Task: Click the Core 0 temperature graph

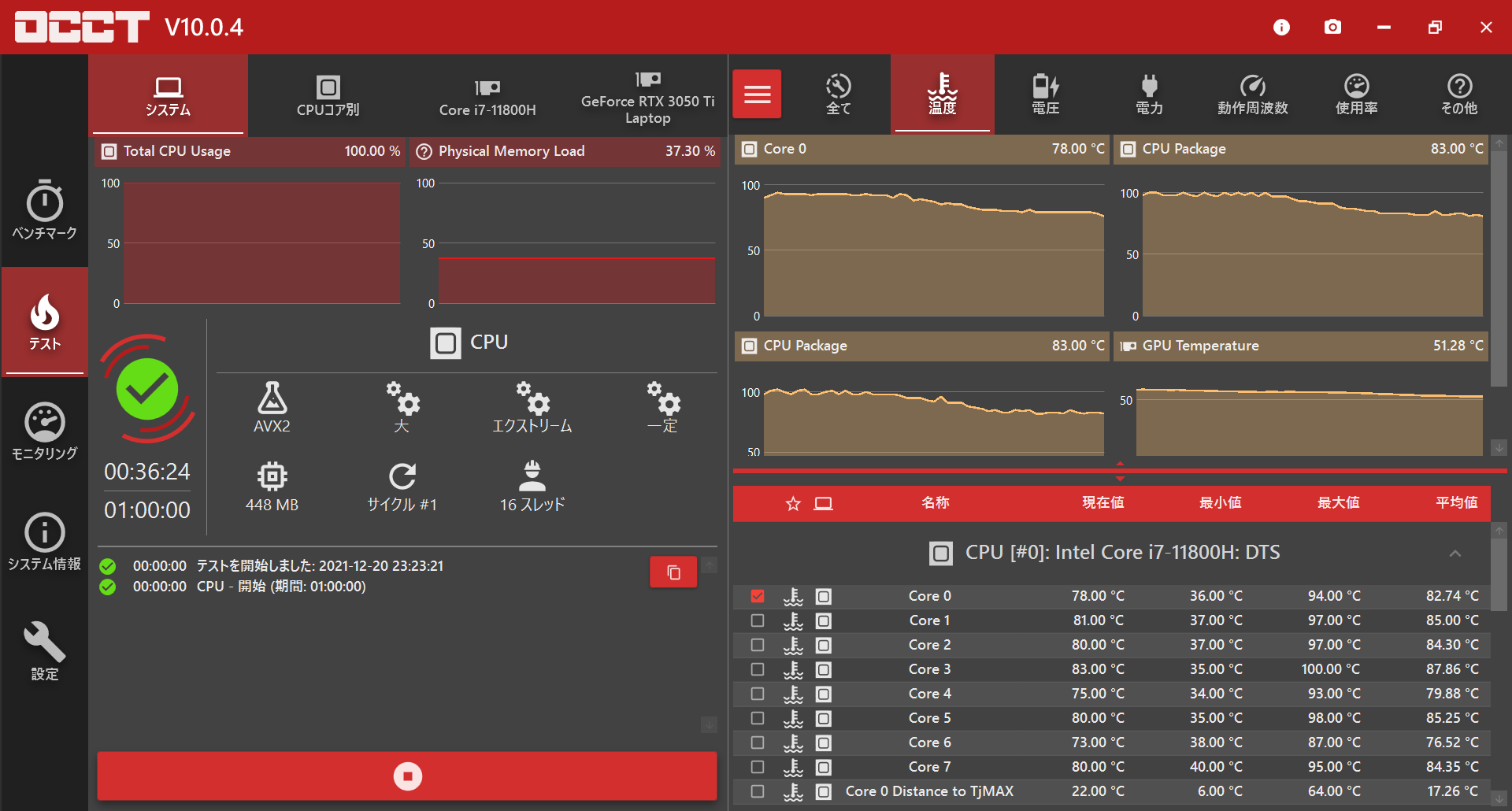Action: click(x=934, y=251)
